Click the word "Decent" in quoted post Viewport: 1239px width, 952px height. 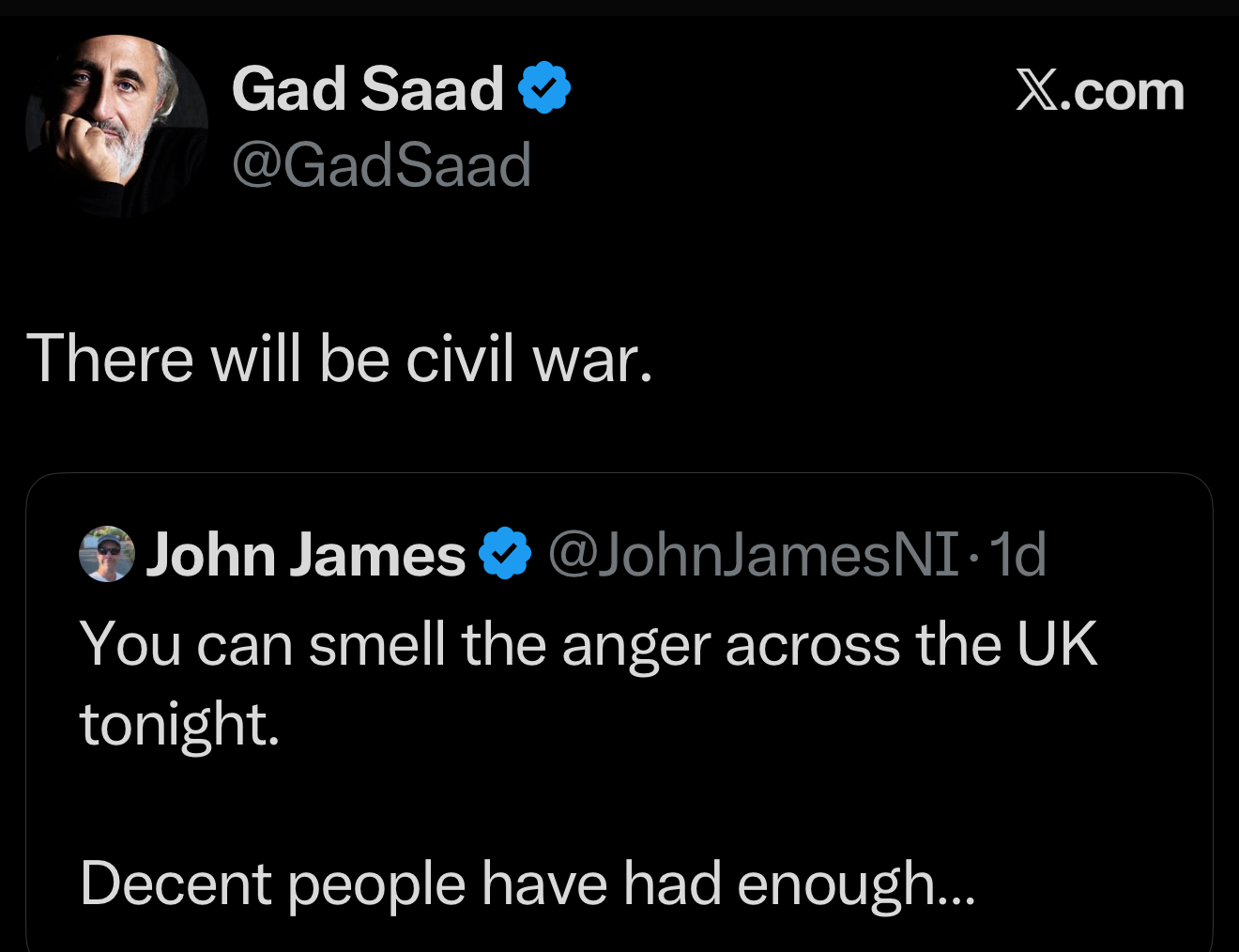(x=176, y=884)
